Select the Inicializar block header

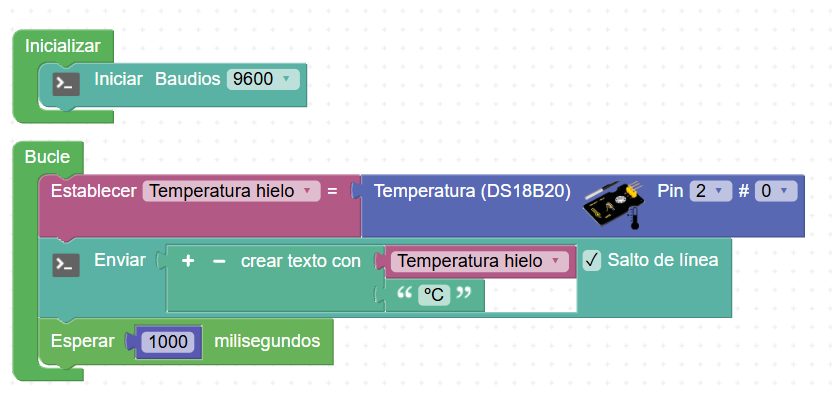tap(63, 46)
